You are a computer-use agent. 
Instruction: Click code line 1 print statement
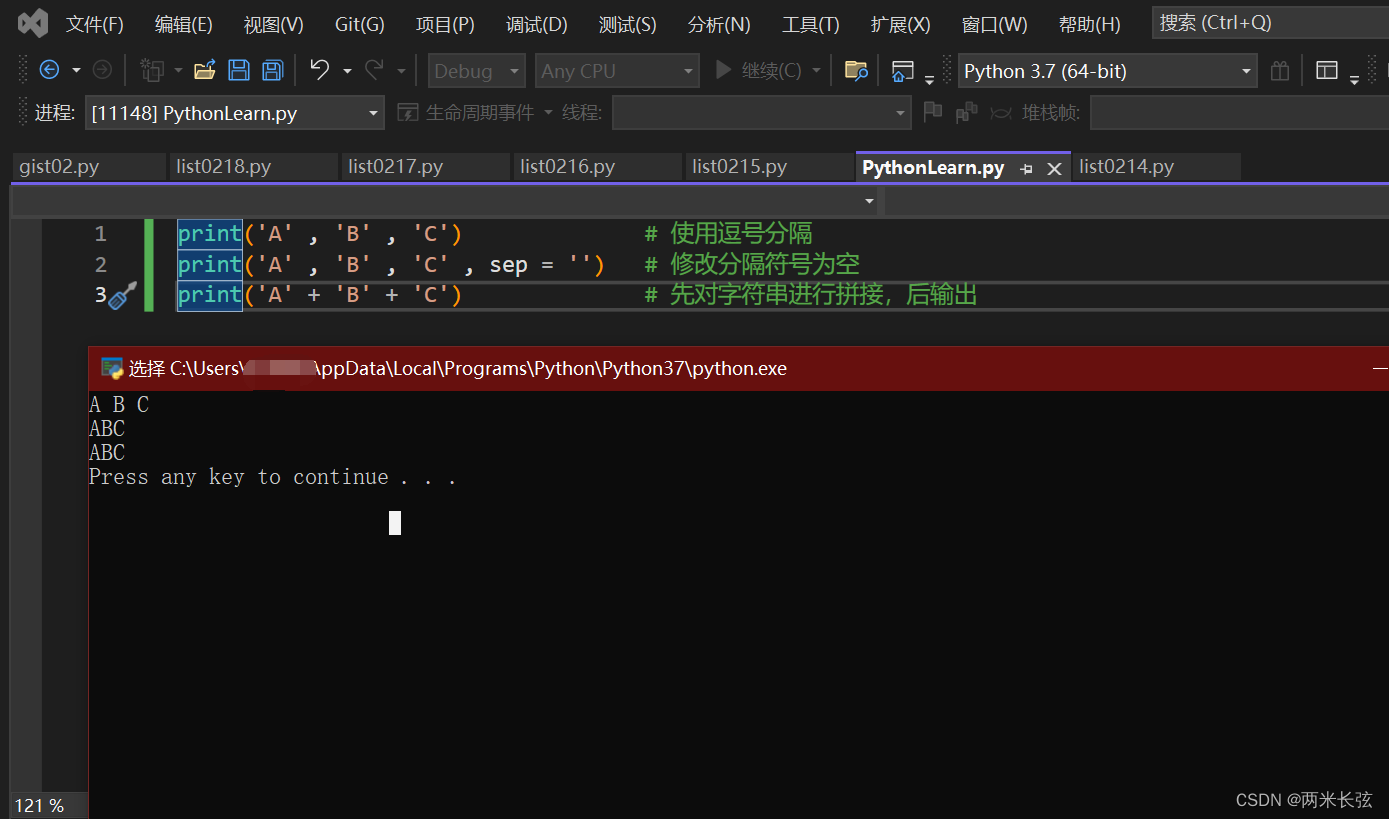click(320, 234)
